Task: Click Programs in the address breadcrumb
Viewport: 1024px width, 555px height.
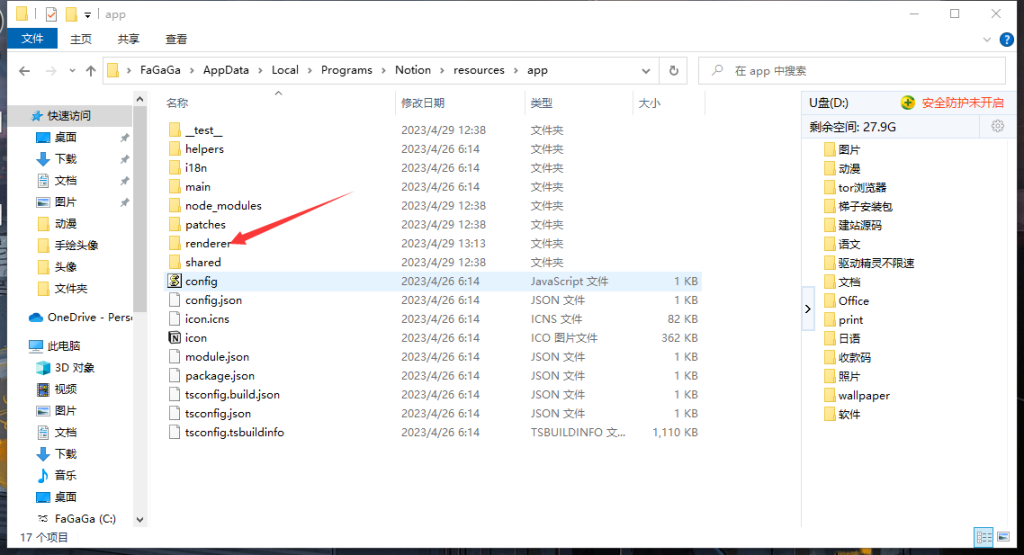Action: [x=347, y=70]
